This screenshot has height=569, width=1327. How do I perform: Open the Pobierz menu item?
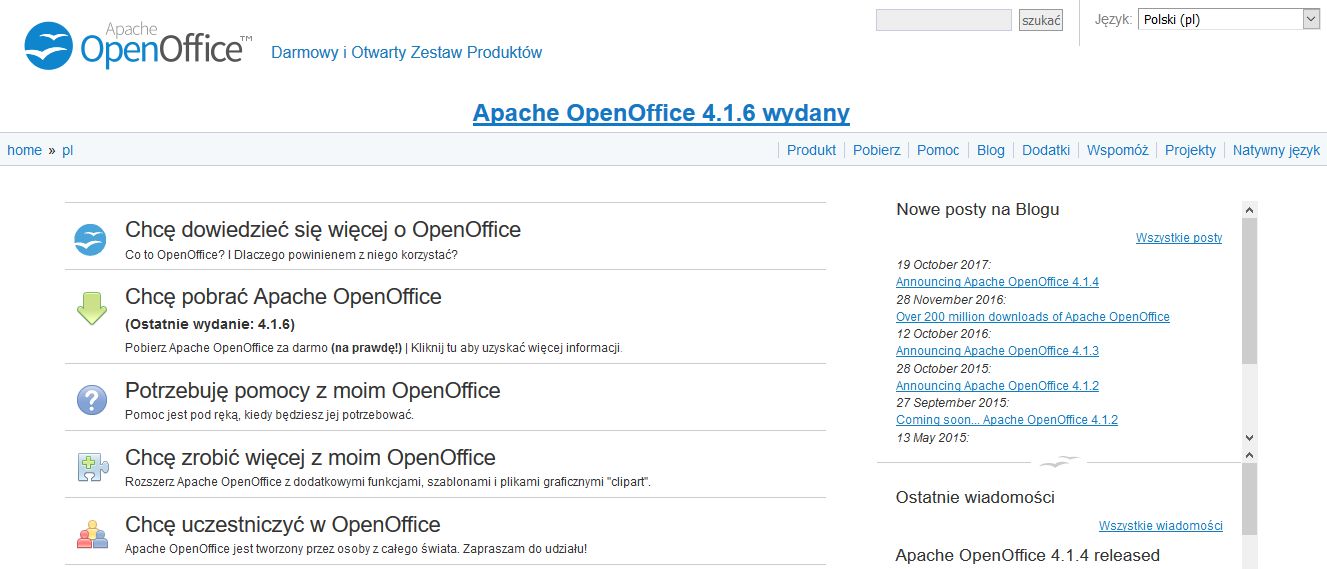coord(876,150)
